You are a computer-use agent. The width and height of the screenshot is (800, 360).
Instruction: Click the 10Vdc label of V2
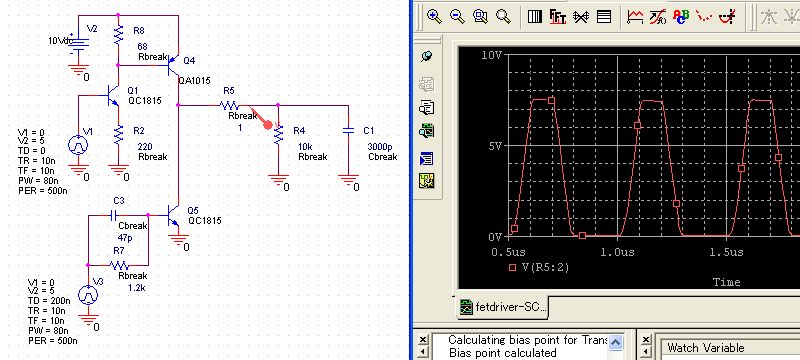[x=60, y=40]
